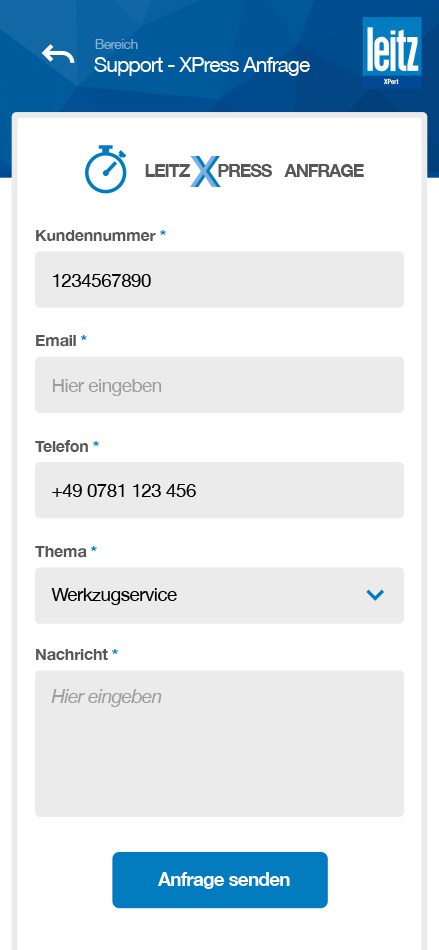Expand the Thema dropdown chevron
Viewport: 439px width, 950px height.
375,596
